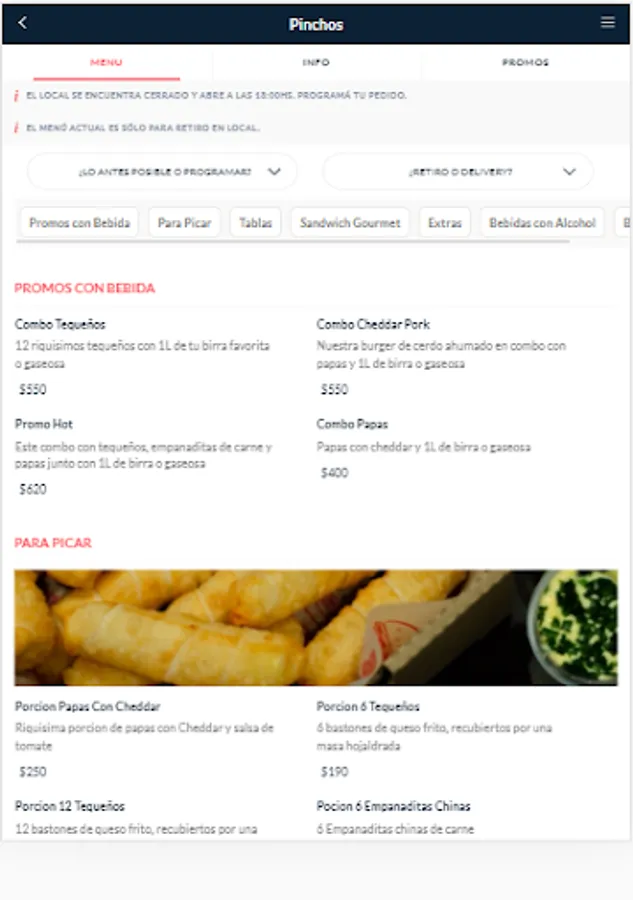The width and height of the screenshot is (633, 900).
Task: Open Porcion Papas Con Cheddar item
Action: tap(149, 739)
